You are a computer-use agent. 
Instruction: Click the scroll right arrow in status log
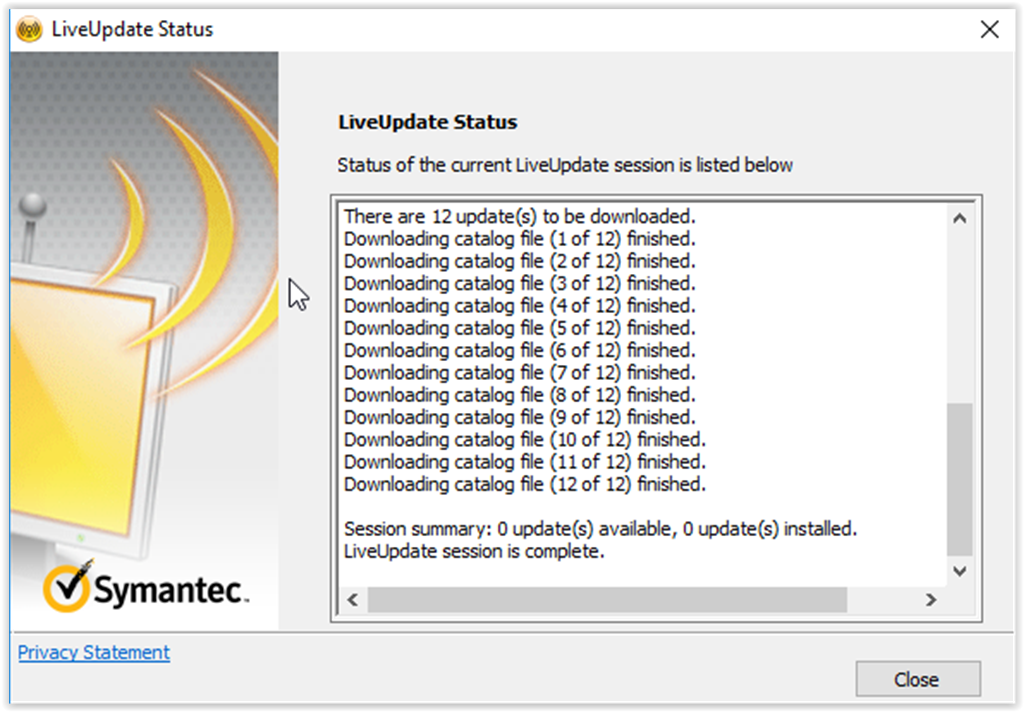click(x=931, y=600)
